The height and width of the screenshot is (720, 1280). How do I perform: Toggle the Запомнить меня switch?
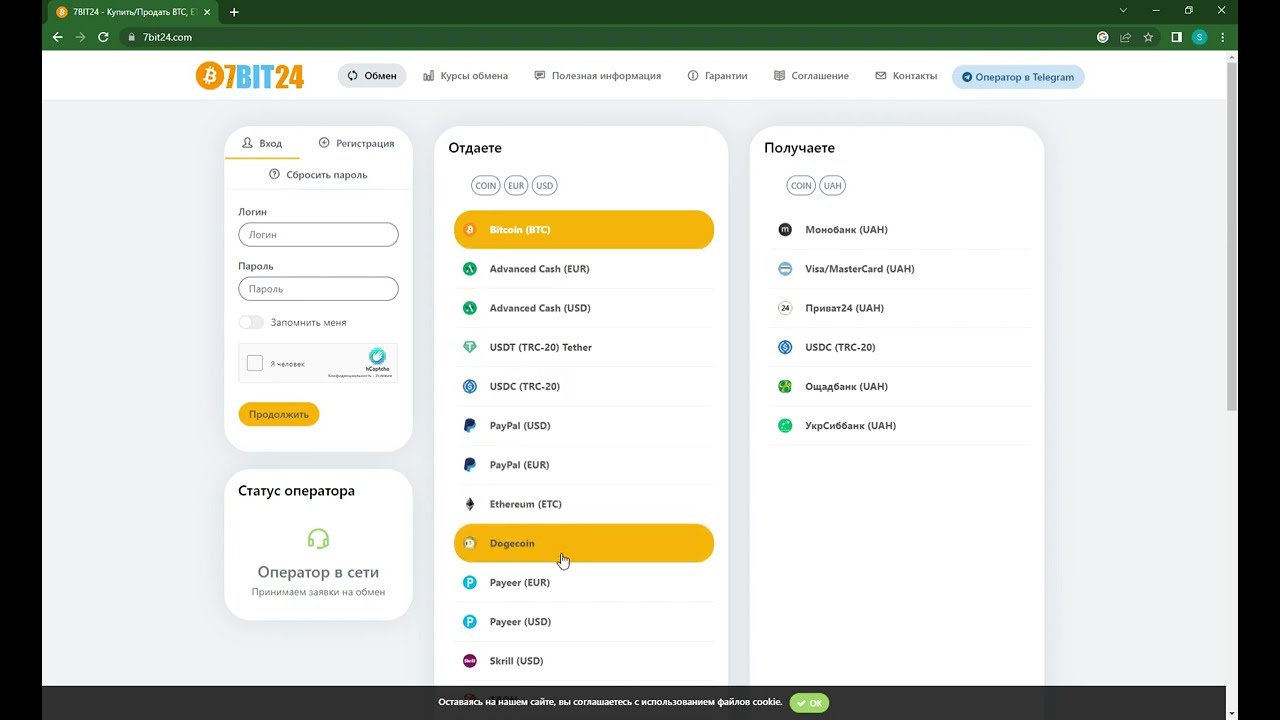tap(251, 322)
